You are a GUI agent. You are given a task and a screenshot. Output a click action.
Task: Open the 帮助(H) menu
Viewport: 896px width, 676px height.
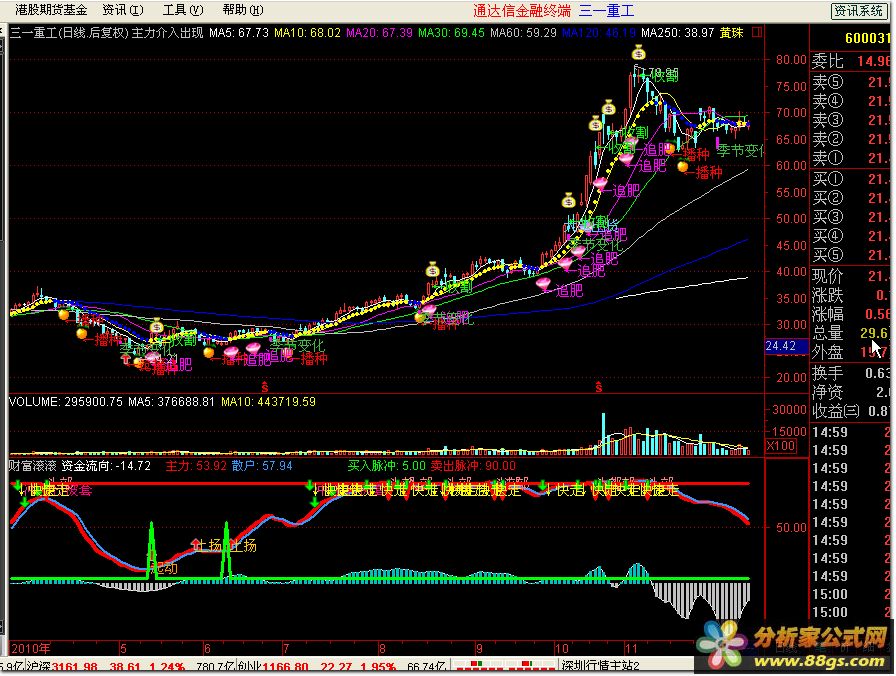click(243, 10)
